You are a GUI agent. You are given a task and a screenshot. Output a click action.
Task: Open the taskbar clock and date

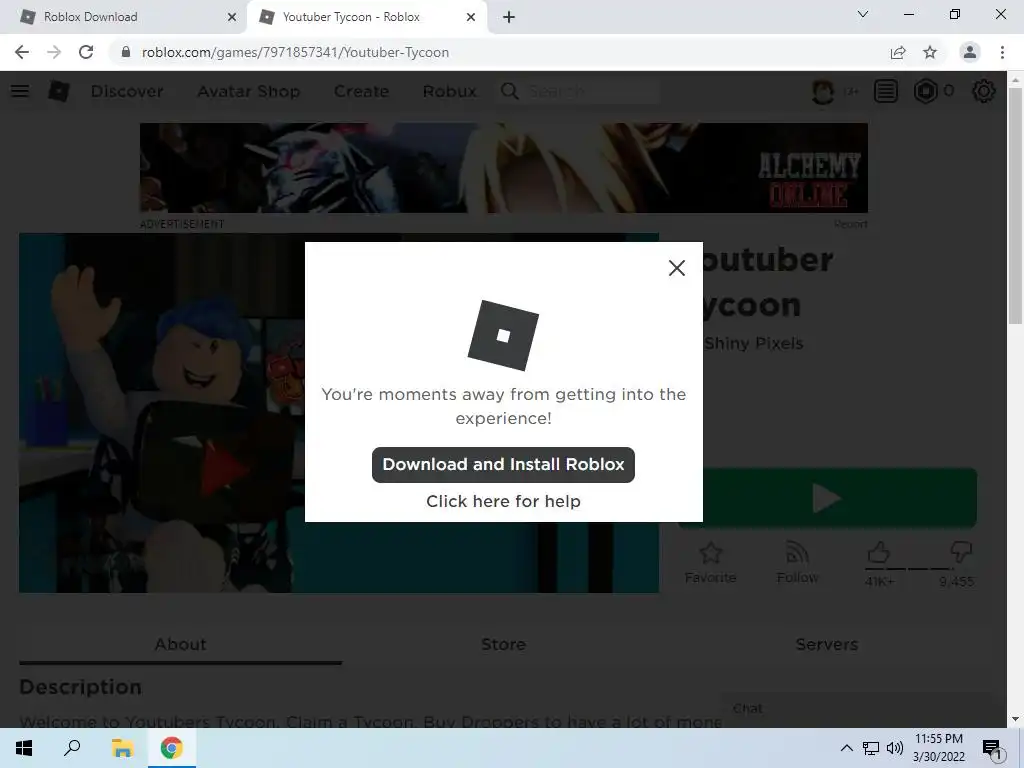pos(938,748)
